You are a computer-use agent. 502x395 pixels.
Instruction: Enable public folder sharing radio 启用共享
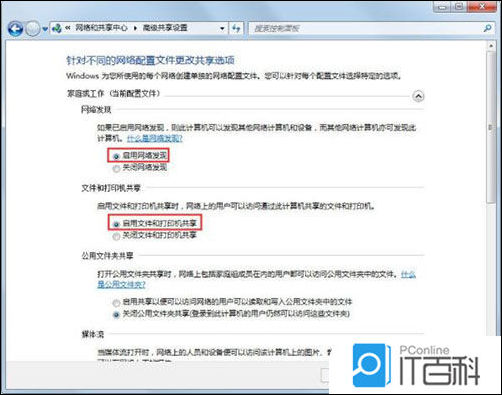(x=116, y=303)
